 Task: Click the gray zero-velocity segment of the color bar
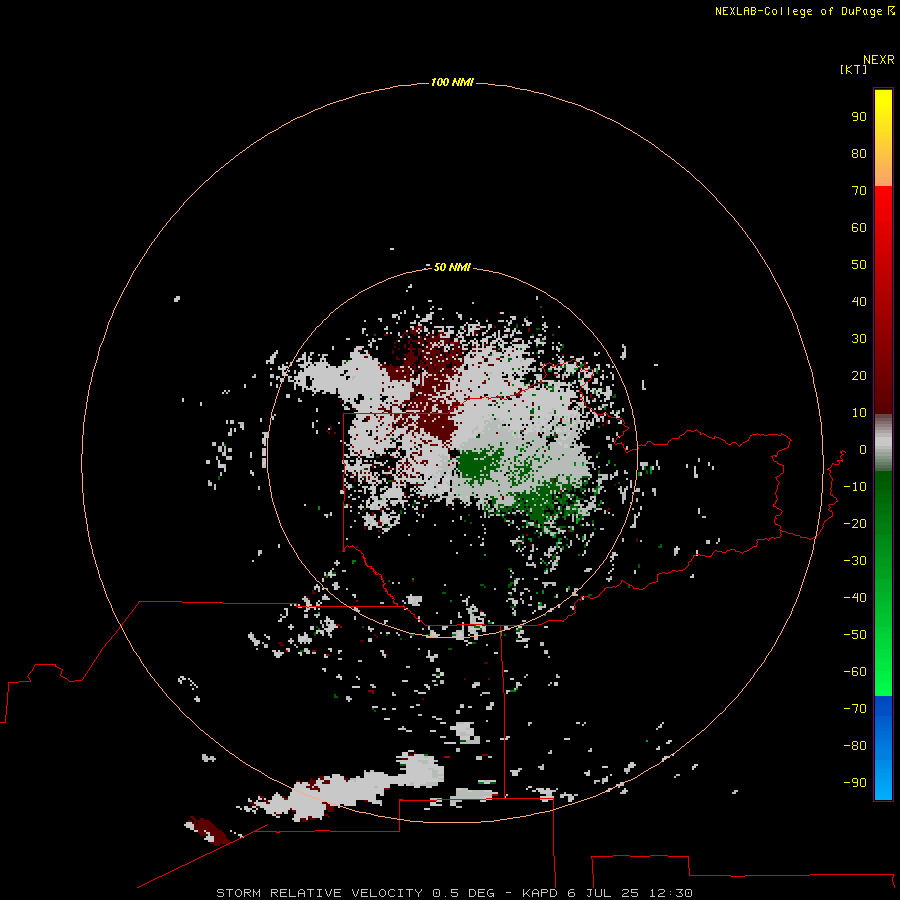coord(883,443)
